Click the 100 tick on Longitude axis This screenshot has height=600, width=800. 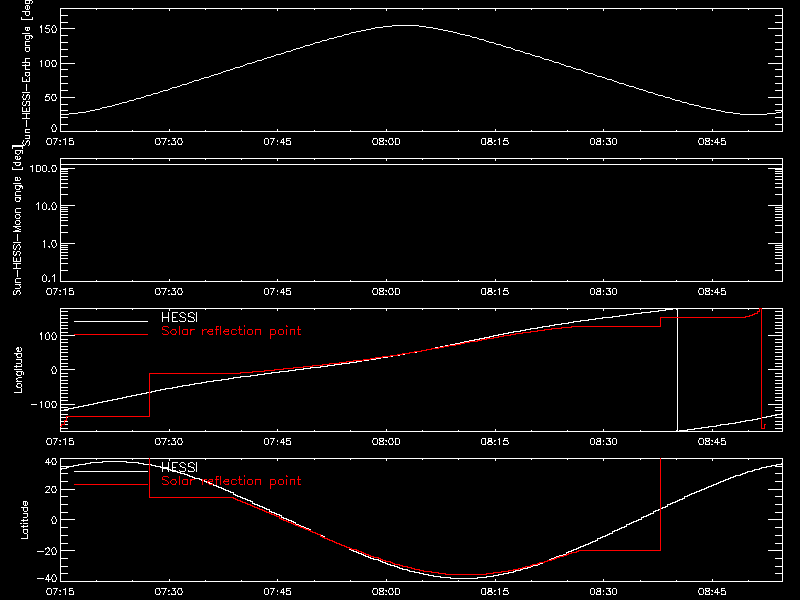pos(48,336)
